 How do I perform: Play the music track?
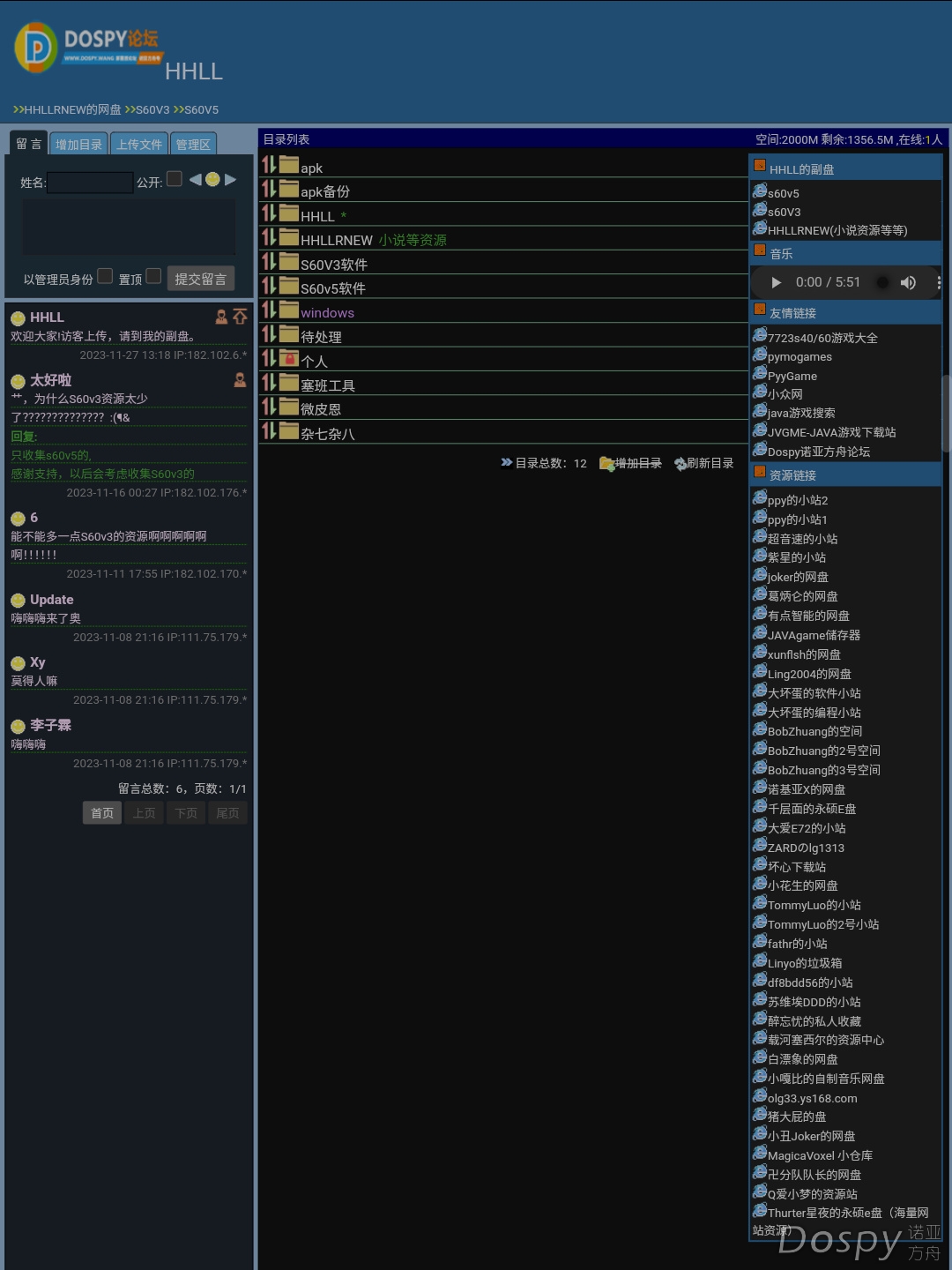[776, 282]
